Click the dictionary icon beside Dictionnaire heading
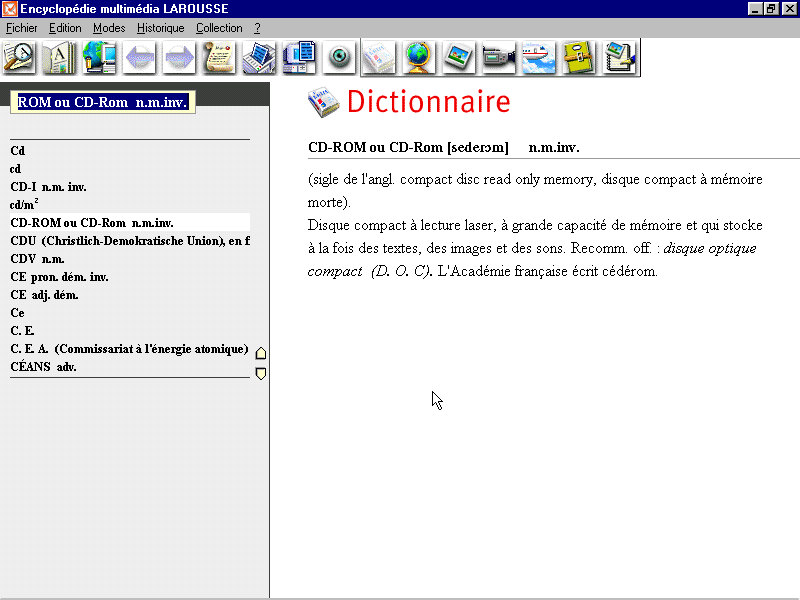Viewport: 800px width, 600px height. pyautogui.click(x=323, y=102)
